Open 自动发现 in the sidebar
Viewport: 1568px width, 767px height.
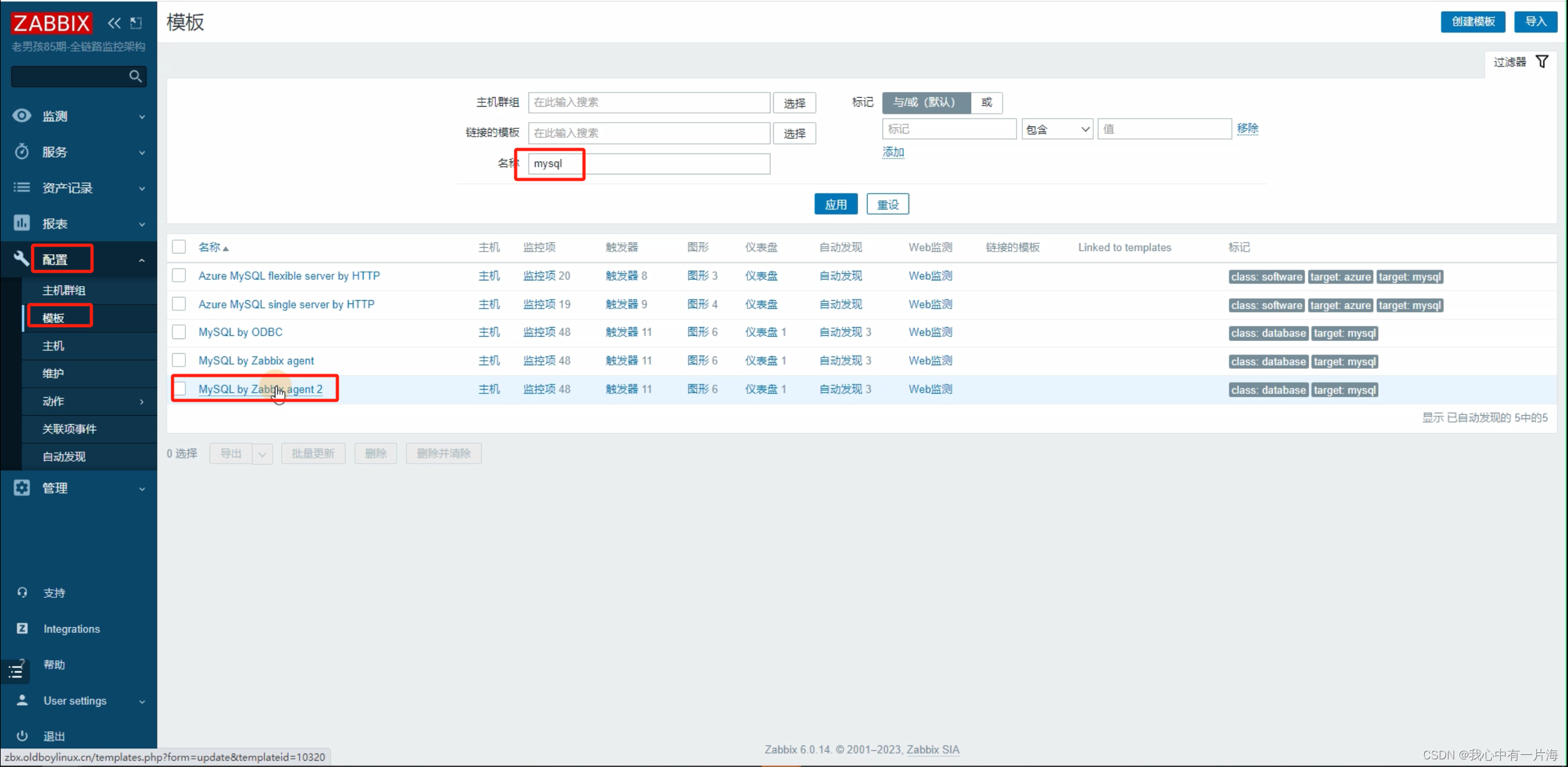64,457
